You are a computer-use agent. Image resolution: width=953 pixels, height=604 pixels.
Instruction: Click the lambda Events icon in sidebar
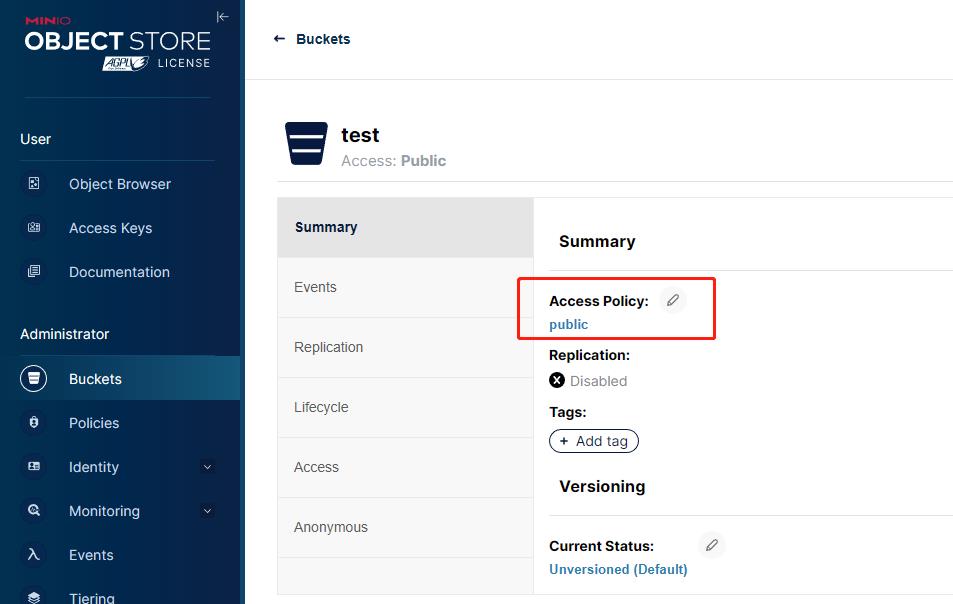point(34,554)
